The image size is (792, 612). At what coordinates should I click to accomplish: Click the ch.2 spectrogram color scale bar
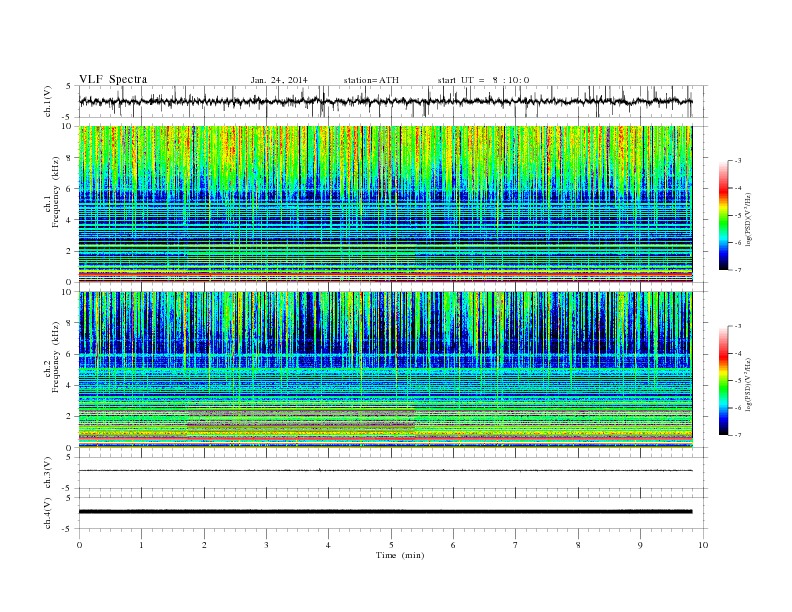click(723, 380)
